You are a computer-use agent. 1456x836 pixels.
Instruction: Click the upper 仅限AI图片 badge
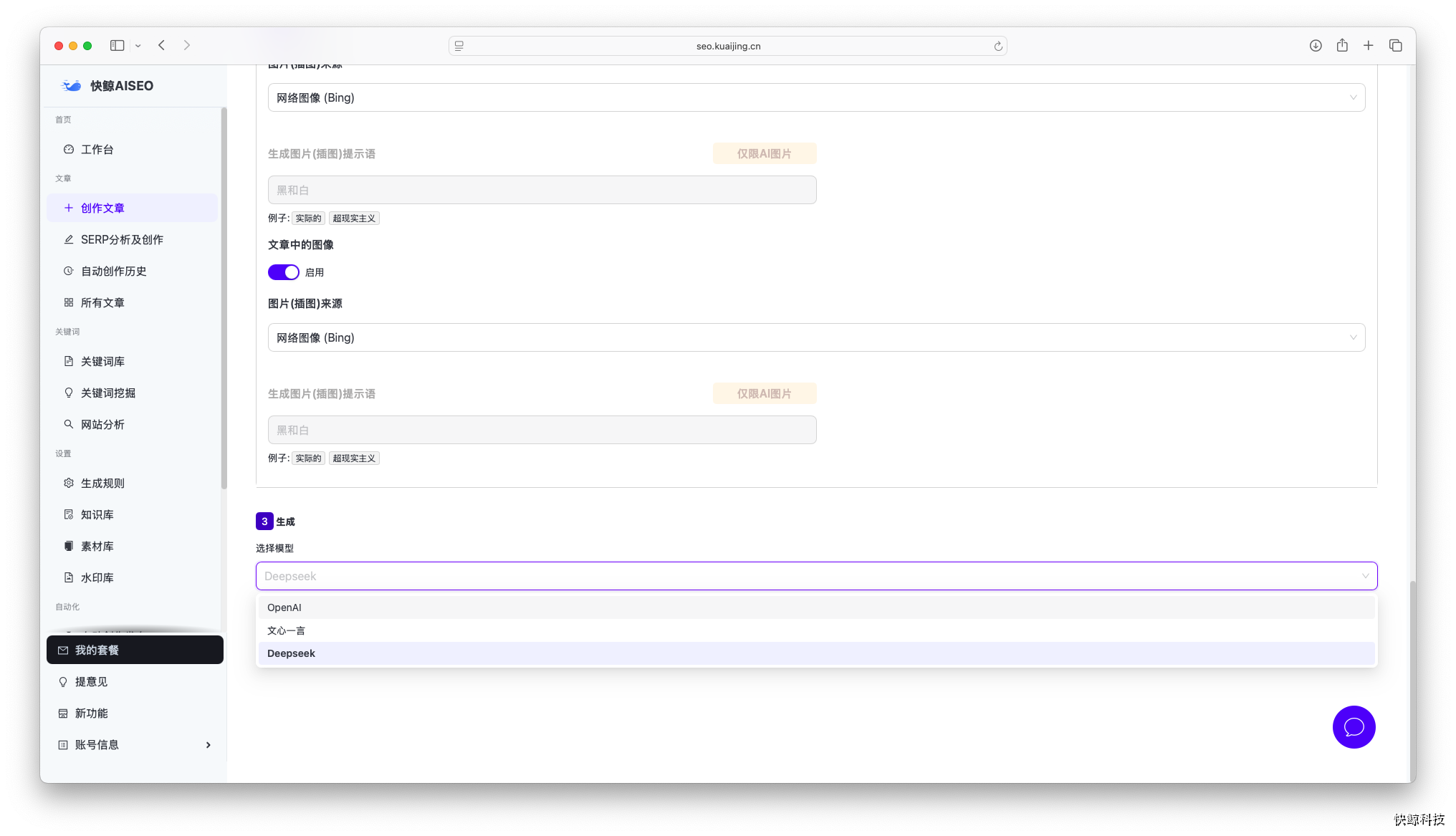[764, 153]
